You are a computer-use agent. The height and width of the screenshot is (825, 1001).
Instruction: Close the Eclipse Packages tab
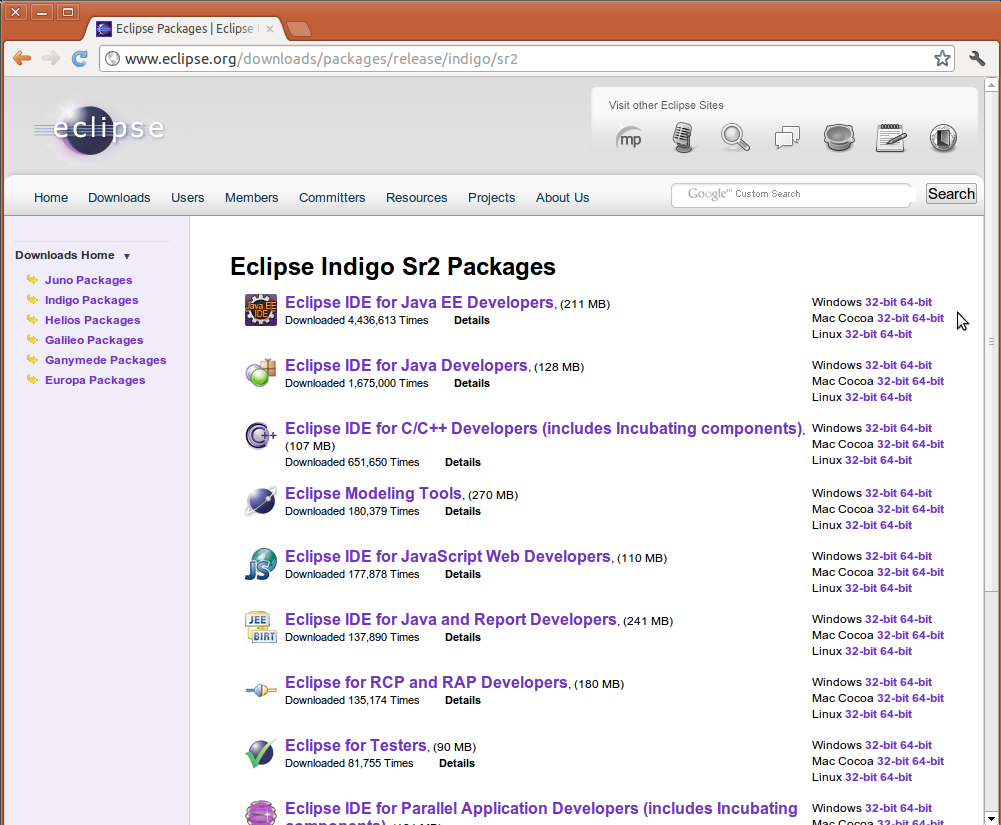tap(269, 29)
